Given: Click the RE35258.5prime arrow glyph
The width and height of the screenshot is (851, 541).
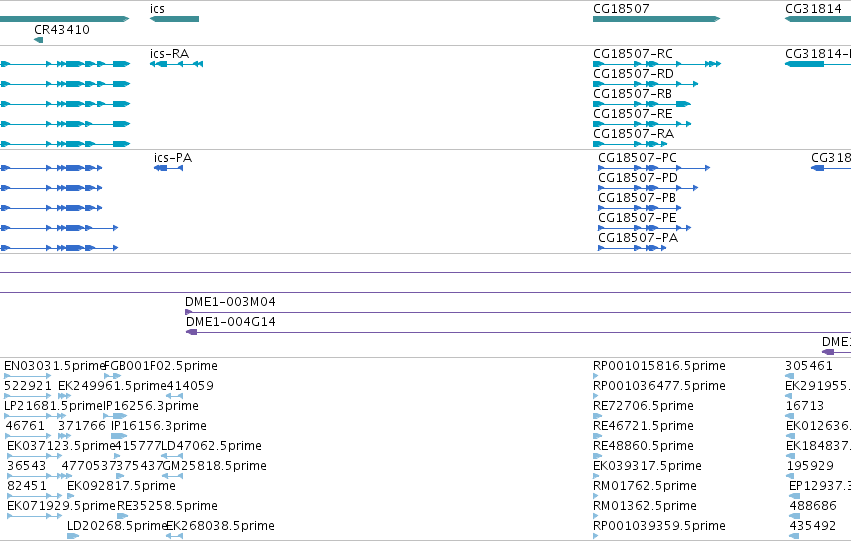Looking at the screenshot, I should tap(123, 516).
